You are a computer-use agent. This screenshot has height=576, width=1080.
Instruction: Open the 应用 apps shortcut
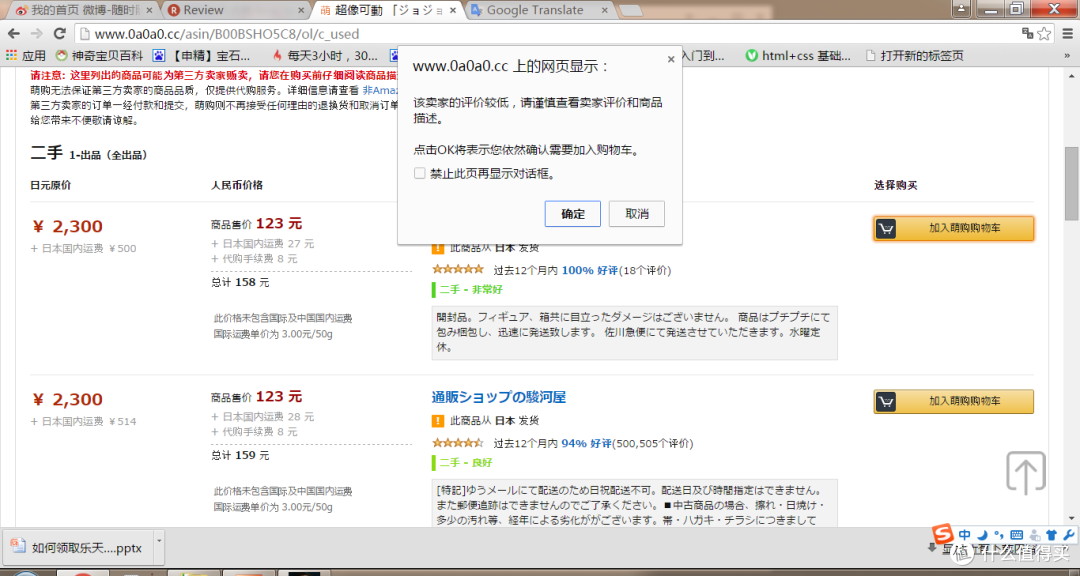coord(25,56)
